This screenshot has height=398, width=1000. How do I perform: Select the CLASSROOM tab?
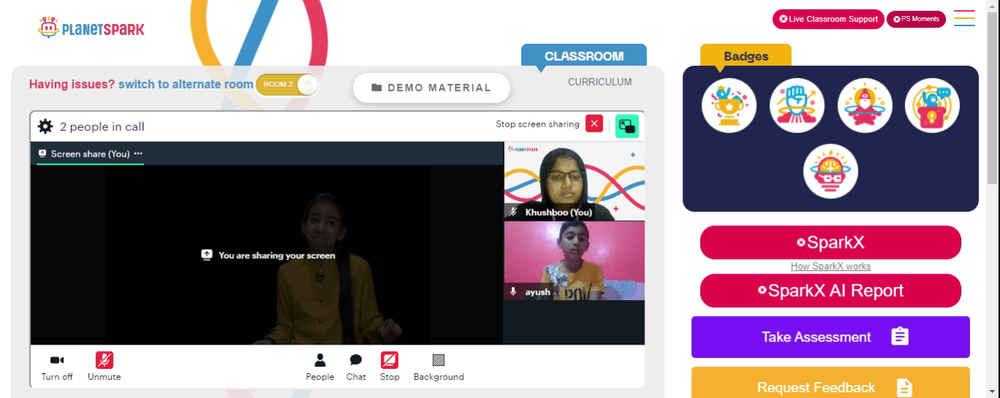pyautogui.click(x=584, y=55)
